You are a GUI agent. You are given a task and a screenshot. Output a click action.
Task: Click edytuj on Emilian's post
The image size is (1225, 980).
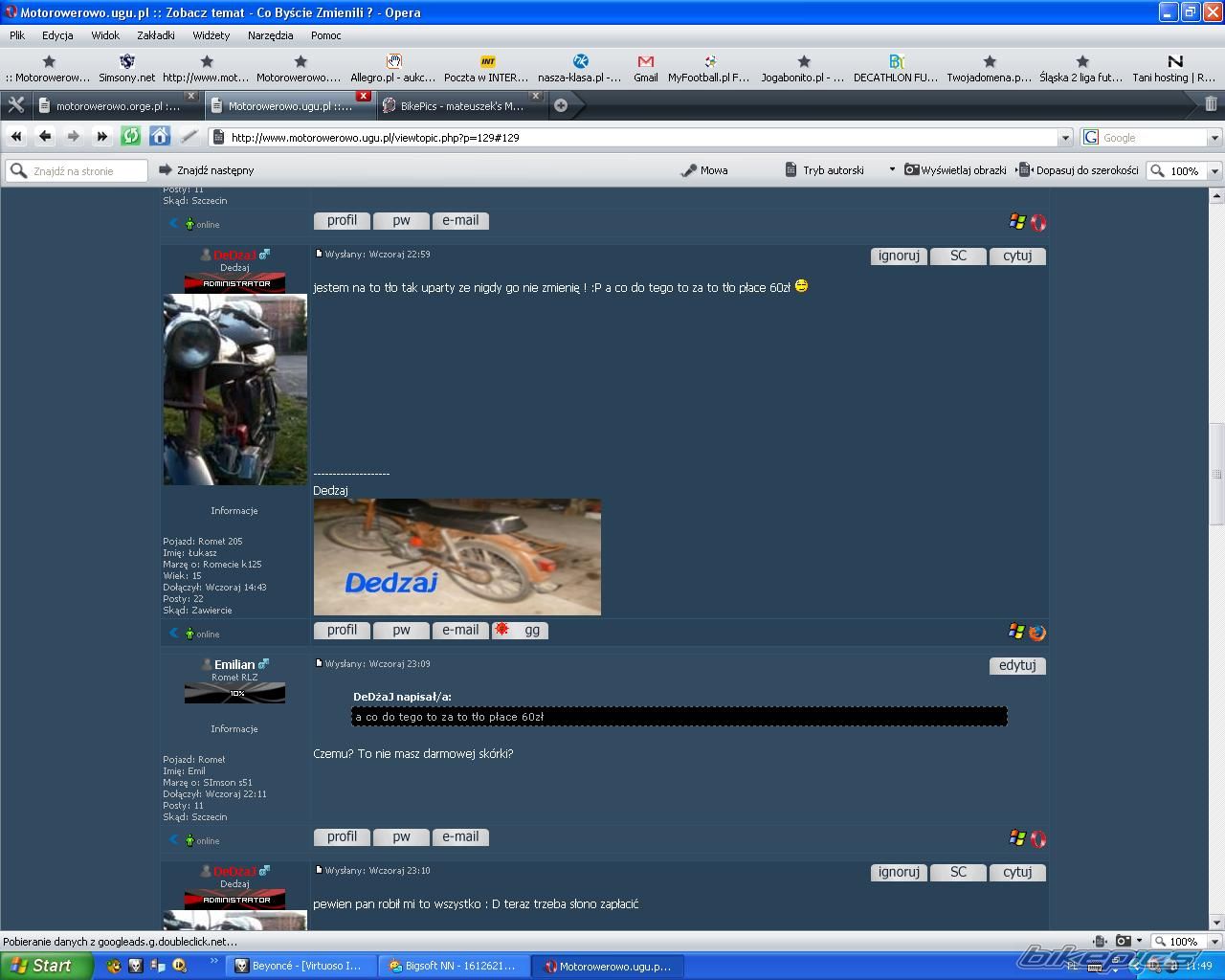(x=1016, y=665)
